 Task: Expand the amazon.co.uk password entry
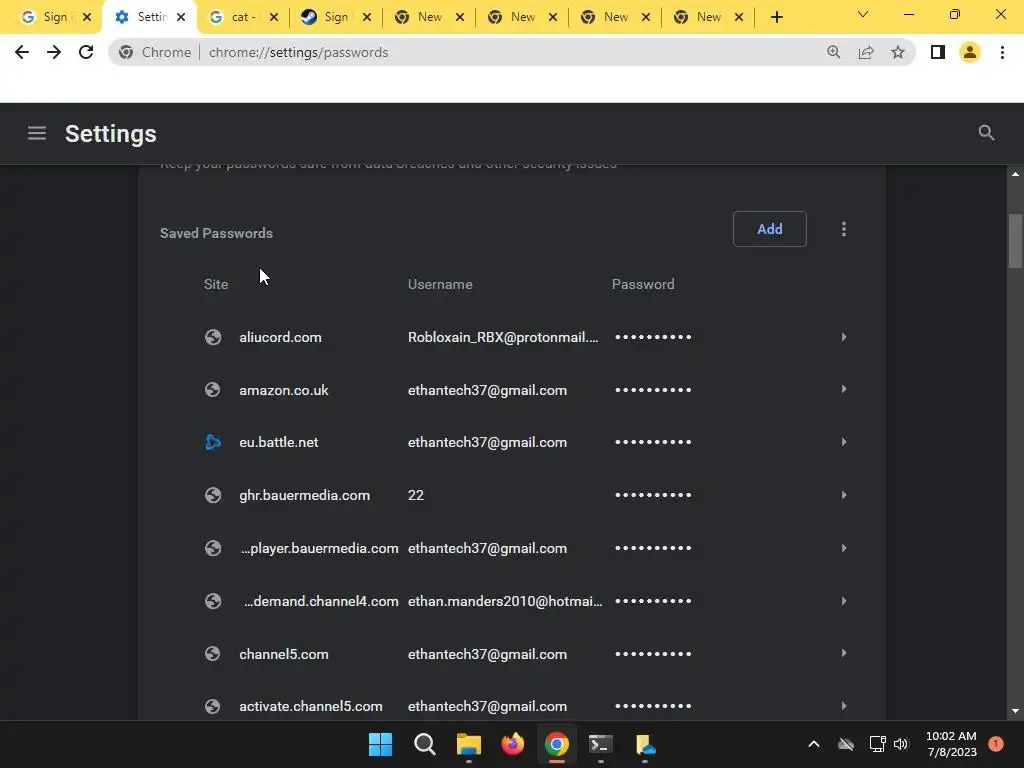click(844, 389)
